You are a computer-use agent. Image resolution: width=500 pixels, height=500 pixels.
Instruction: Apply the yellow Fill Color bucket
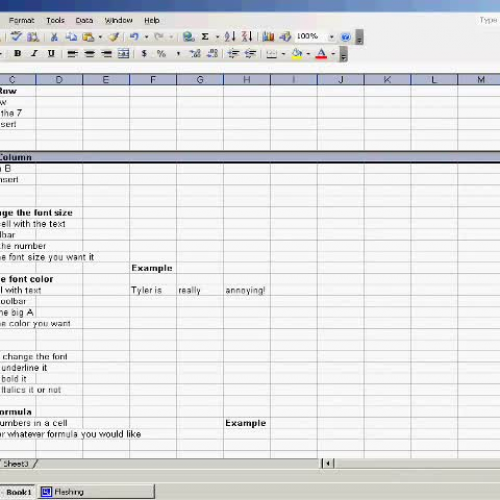pyautogui.click(x=297, y=54)
